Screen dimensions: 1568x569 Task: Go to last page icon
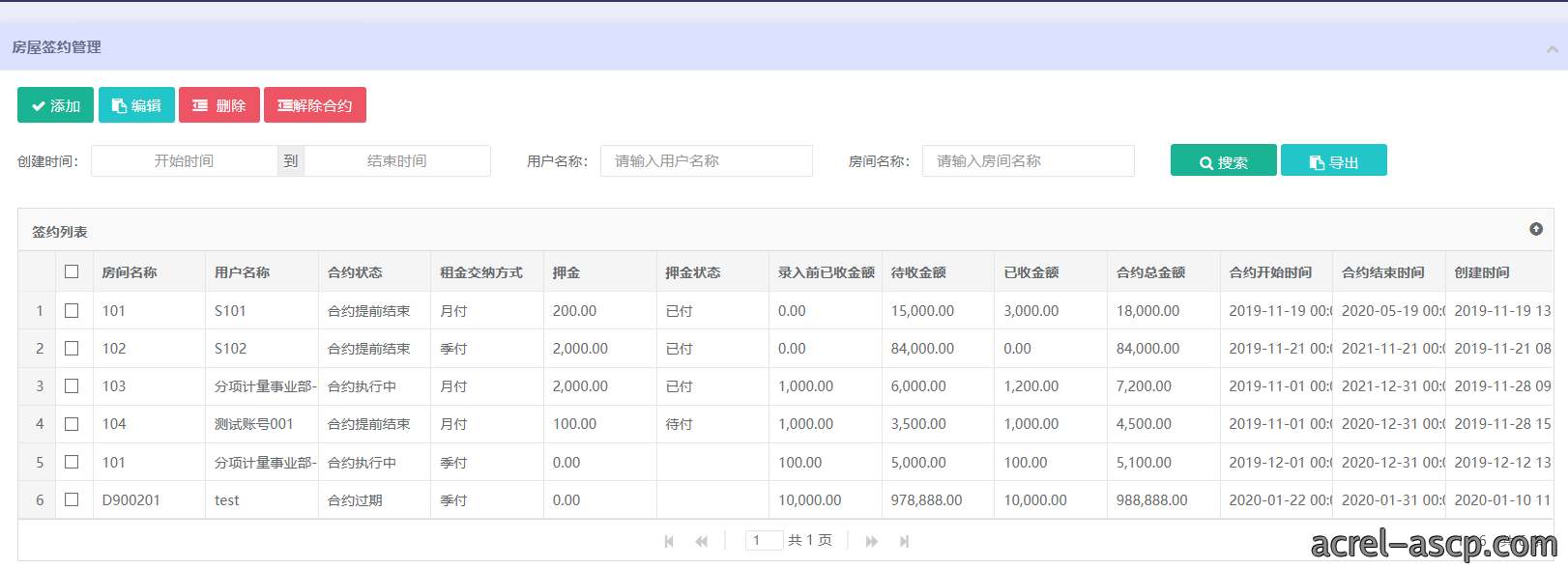tap(905, 541)
